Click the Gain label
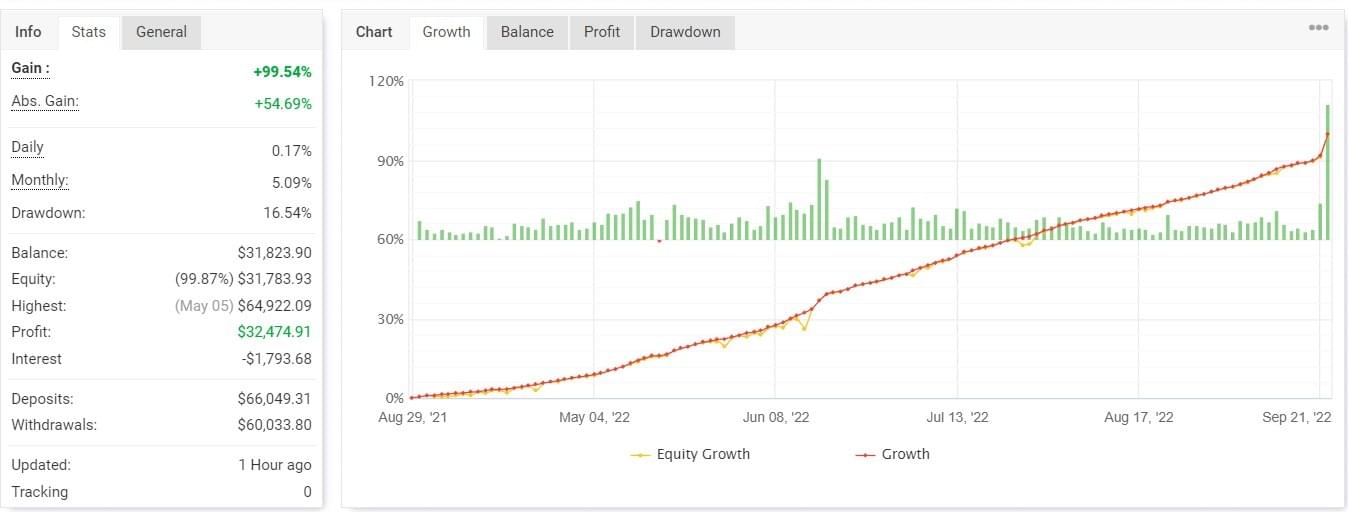1348x512 pixels. 30,68
